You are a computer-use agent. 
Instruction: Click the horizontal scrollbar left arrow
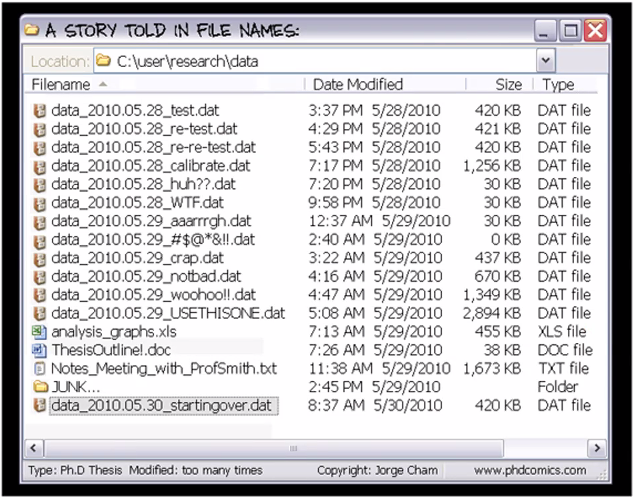[x=34, y=448]
